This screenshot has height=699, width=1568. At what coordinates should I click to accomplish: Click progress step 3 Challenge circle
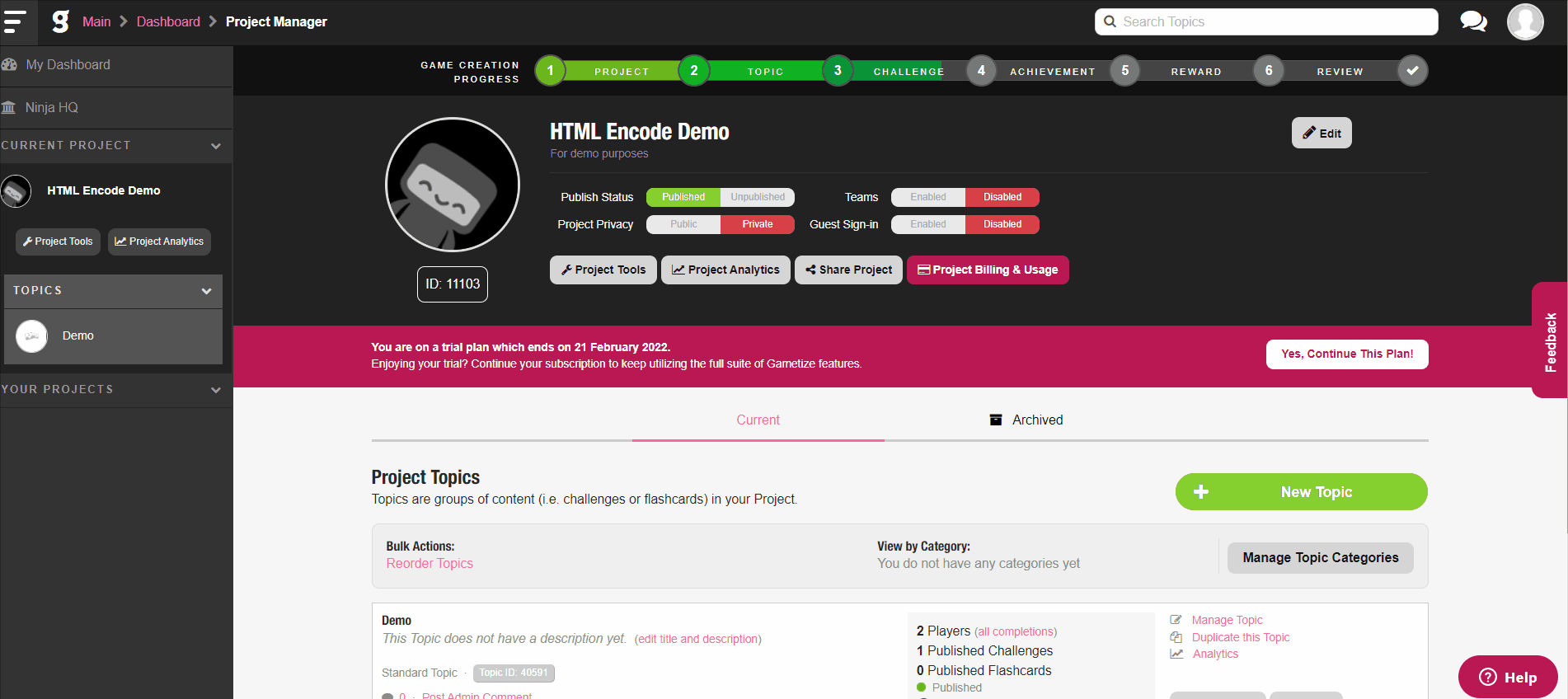tap(838, 71)
